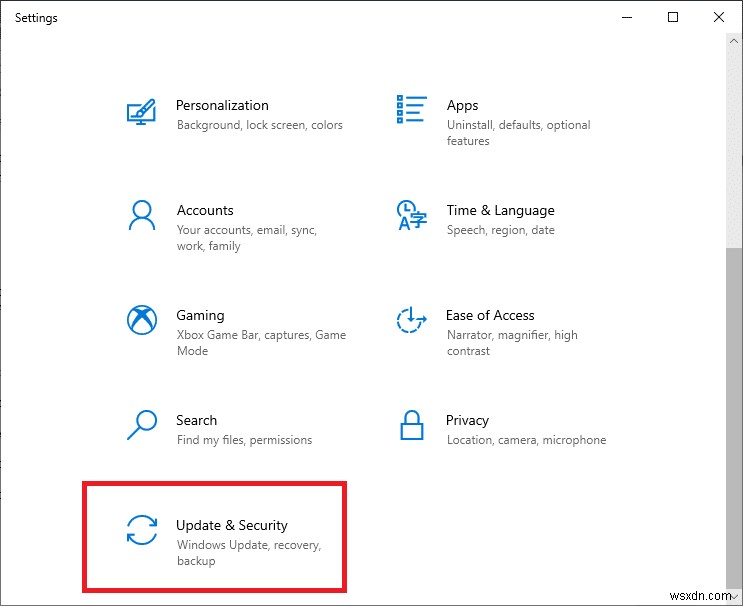Open the Search heading

pos(196,420)
